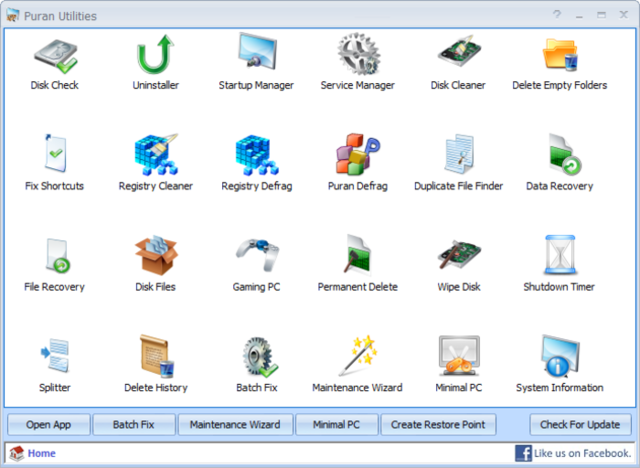
Task: Click the Maintenance Wizard bottom button
Action: coord(235,424)
